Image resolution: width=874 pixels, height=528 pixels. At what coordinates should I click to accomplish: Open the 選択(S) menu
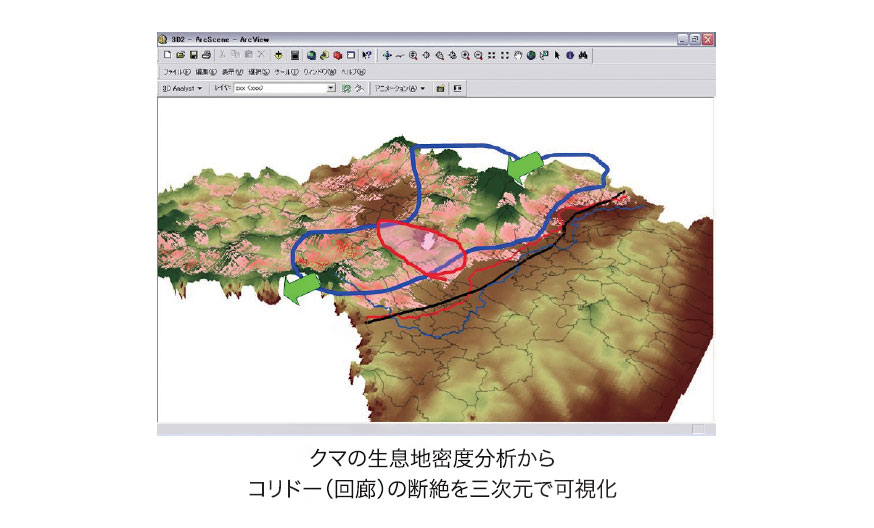click(259, 72)
